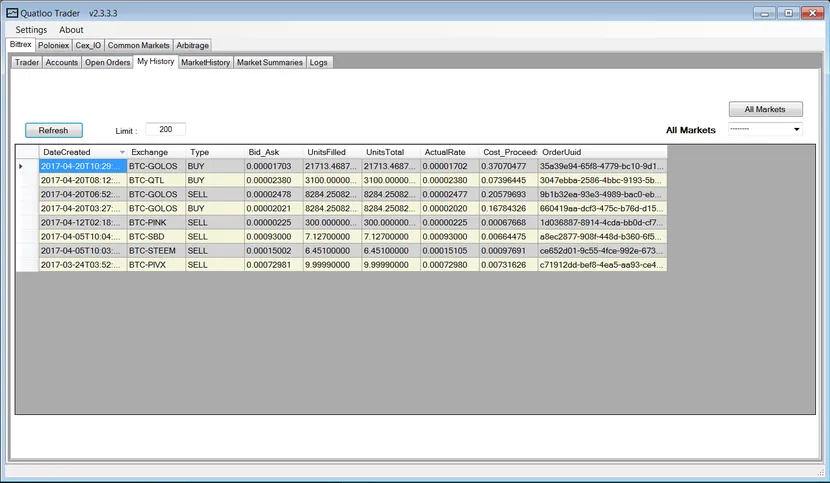Switch to the Cex_IO exchange tab

pos(88,46)
